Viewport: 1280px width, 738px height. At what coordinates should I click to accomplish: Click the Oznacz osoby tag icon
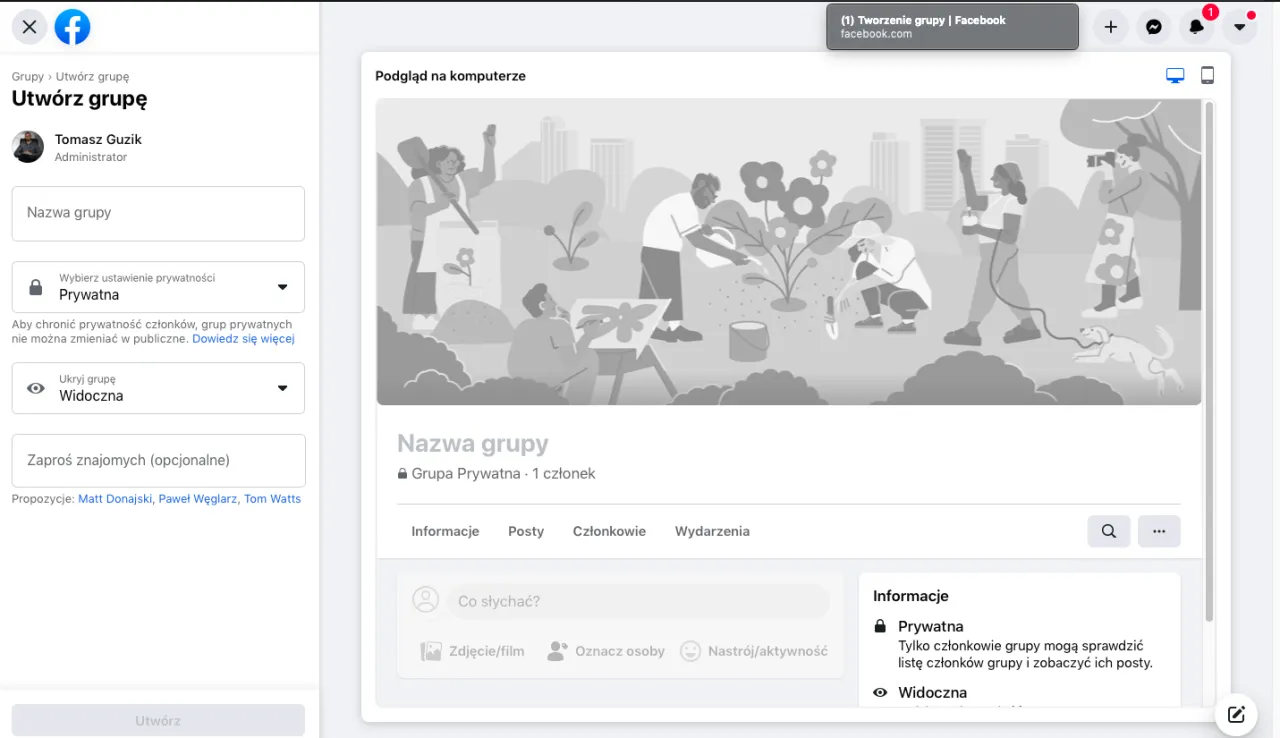[x=557, y=651]
